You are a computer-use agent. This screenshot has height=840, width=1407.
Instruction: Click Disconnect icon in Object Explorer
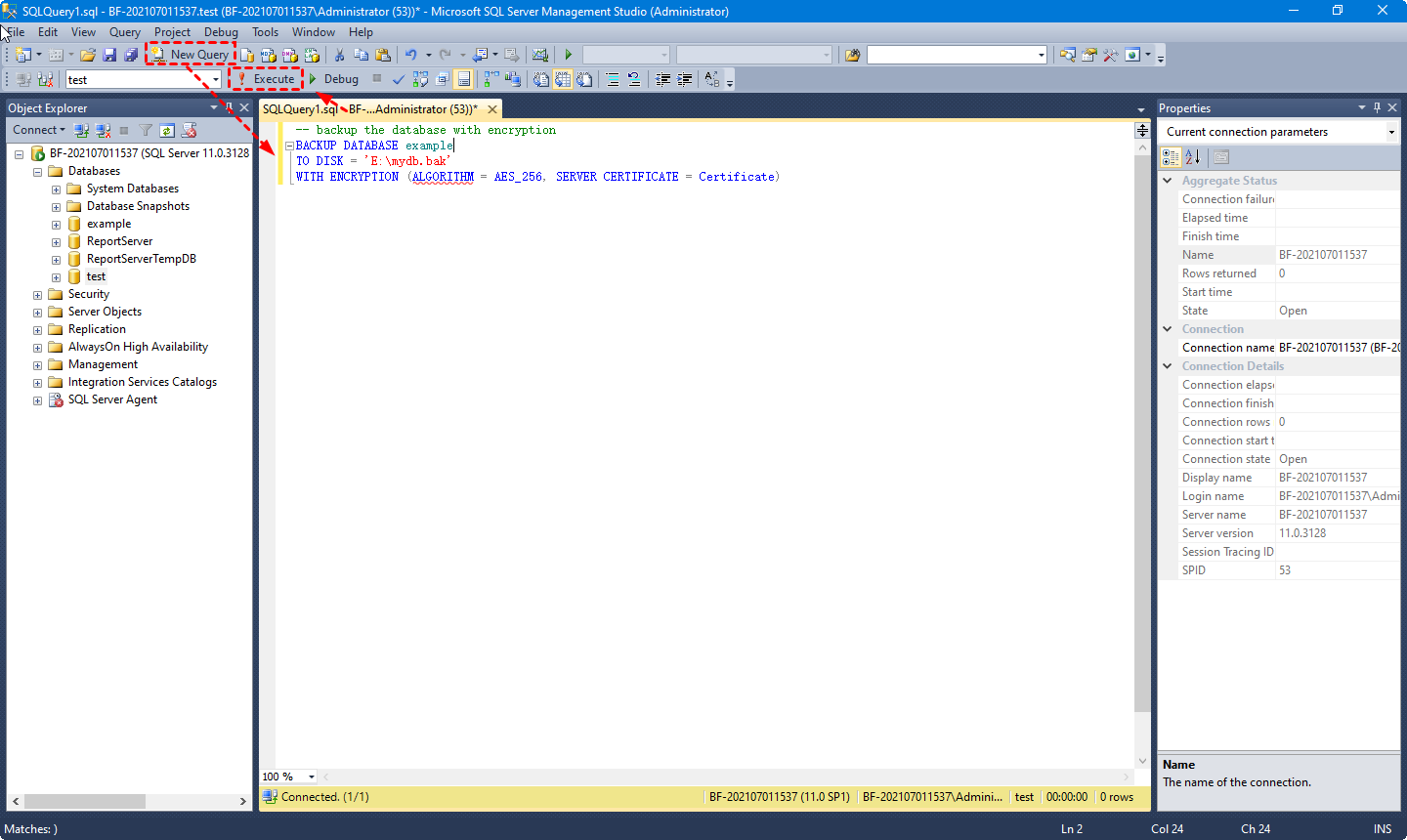104,130
